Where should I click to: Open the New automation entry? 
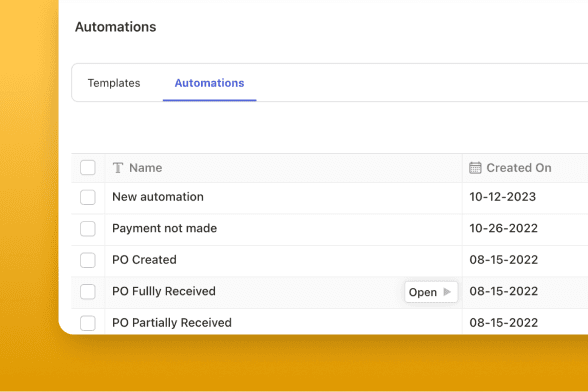coord(158,197)
